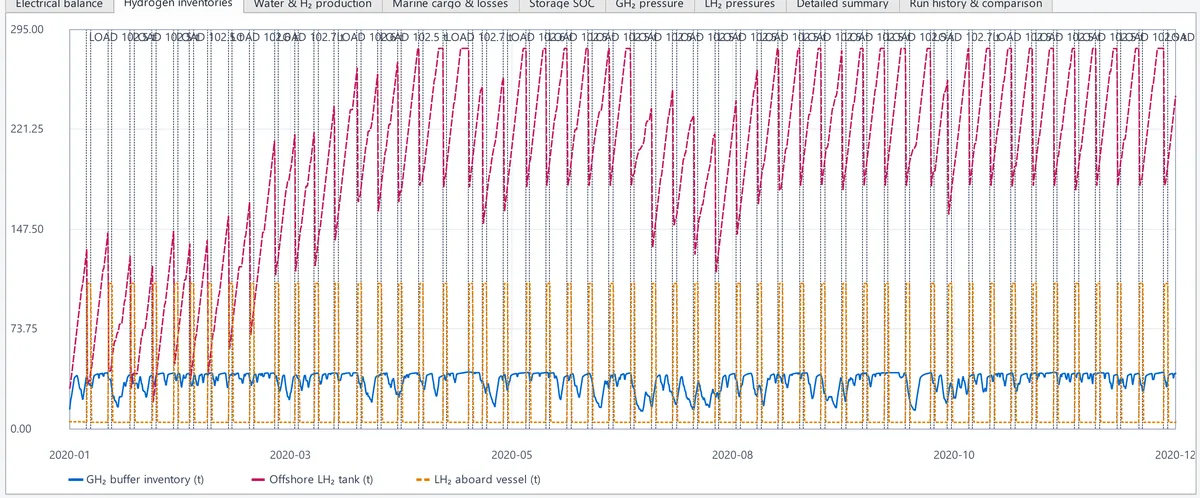The image size is (1200, 498).
Task: Select the Hydrogen inventories tab
Action: pos(178,5)
